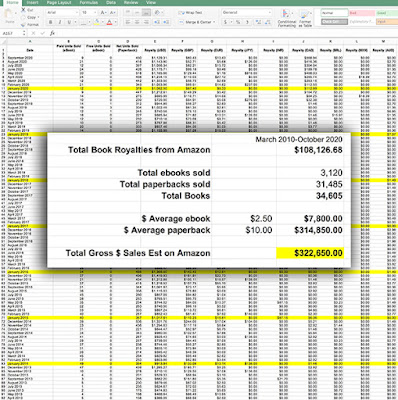This screenshot has width=398, height=400.
Task: Open the View tab
Action: (x=151, y=3)
